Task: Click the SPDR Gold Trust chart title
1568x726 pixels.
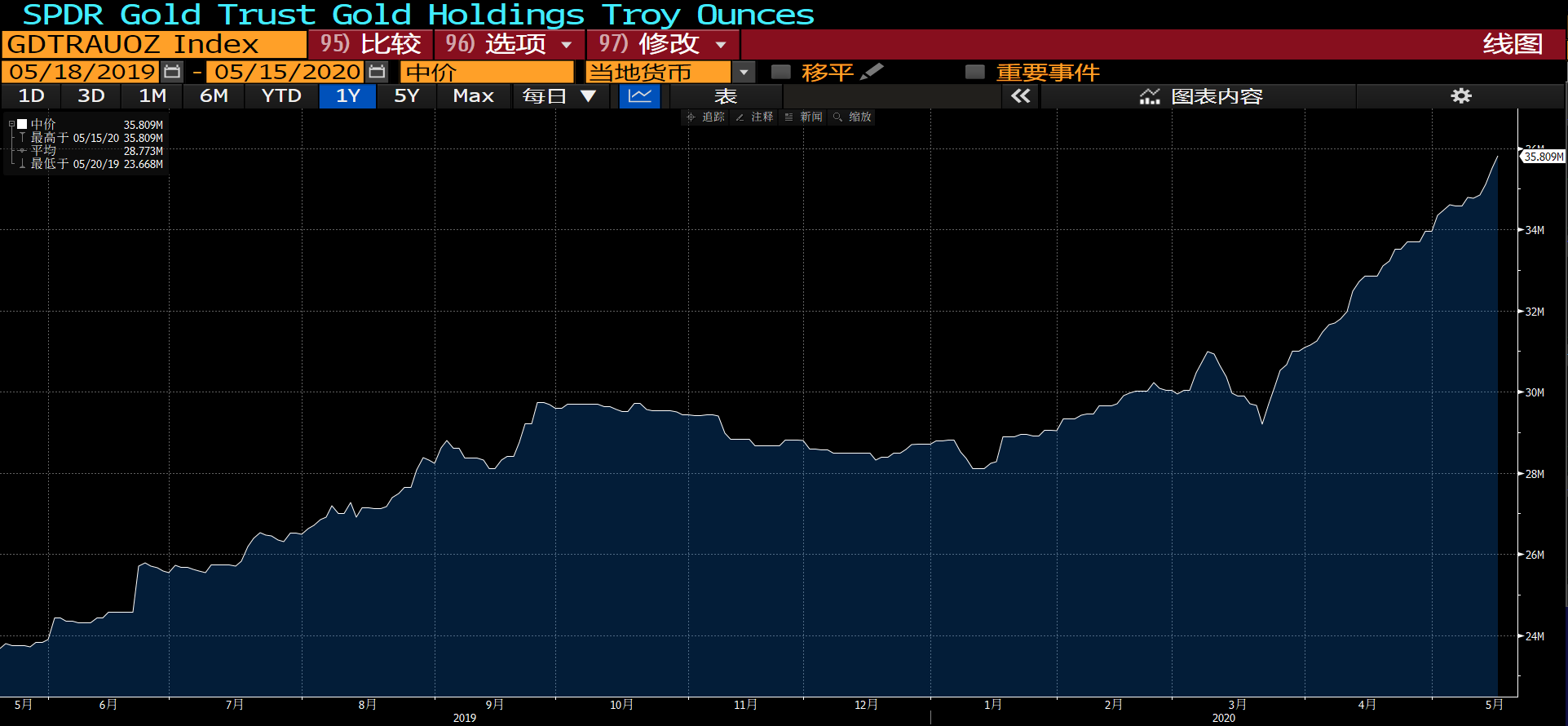Action: [418, 15]
